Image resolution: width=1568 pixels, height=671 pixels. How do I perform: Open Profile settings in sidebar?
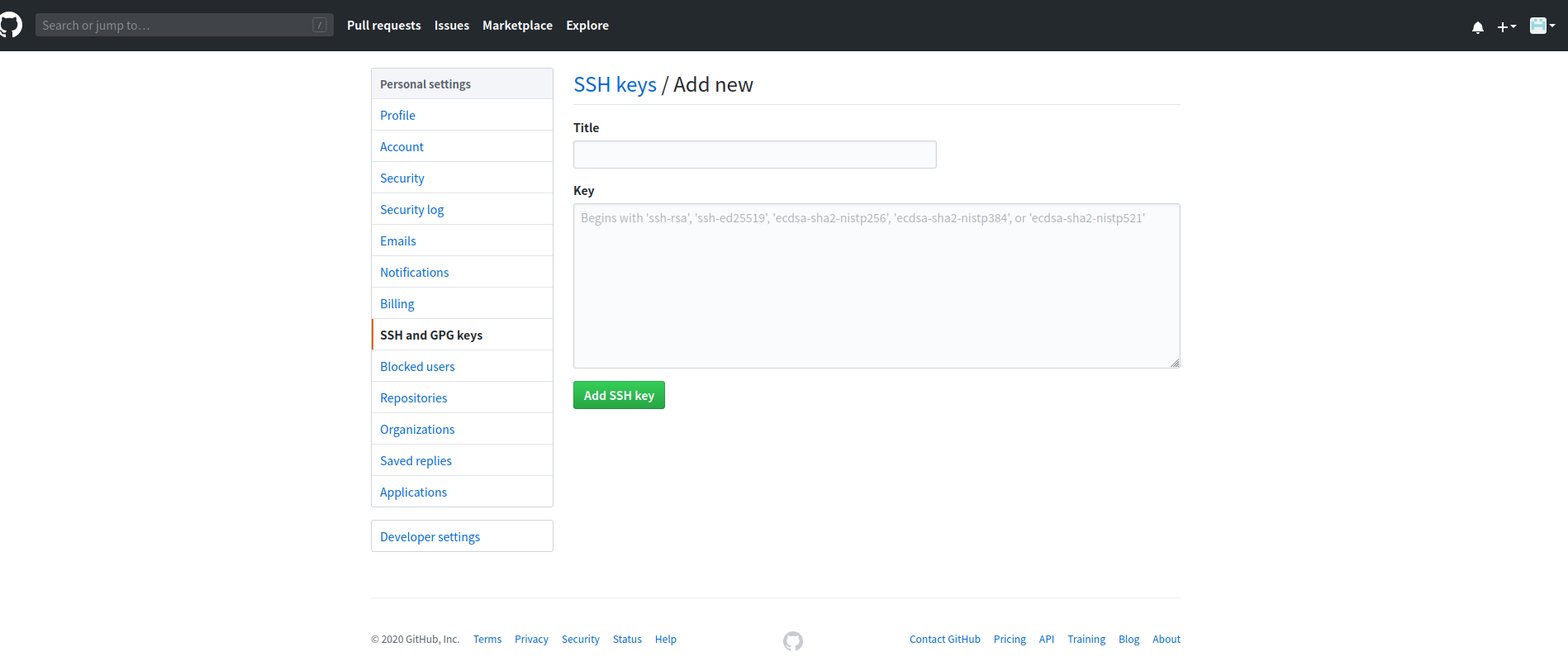(x=462, y=115)
